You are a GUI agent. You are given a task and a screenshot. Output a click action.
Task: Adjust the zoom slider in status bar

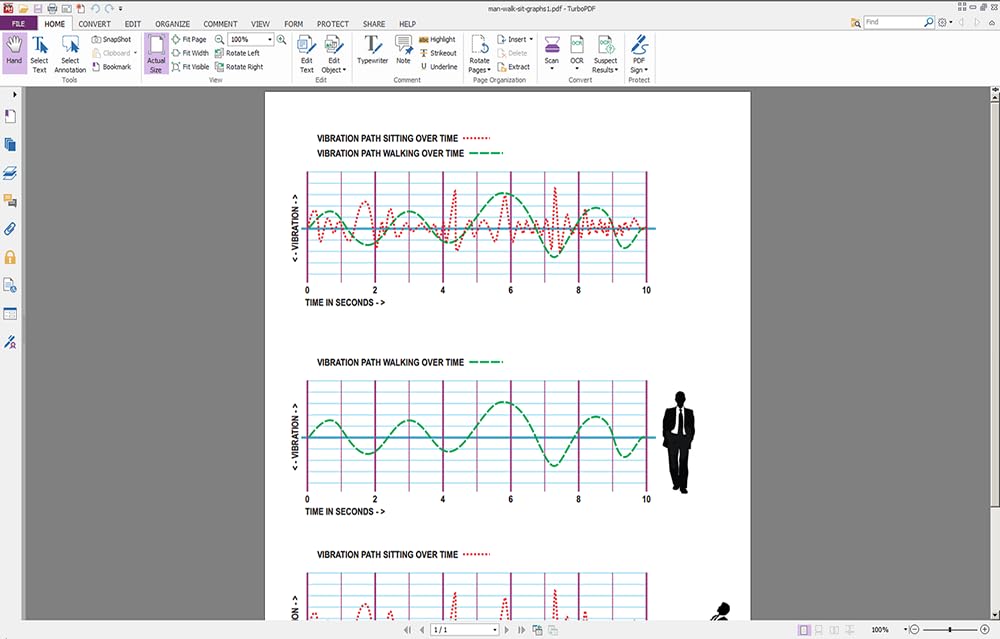coord(952,630)
